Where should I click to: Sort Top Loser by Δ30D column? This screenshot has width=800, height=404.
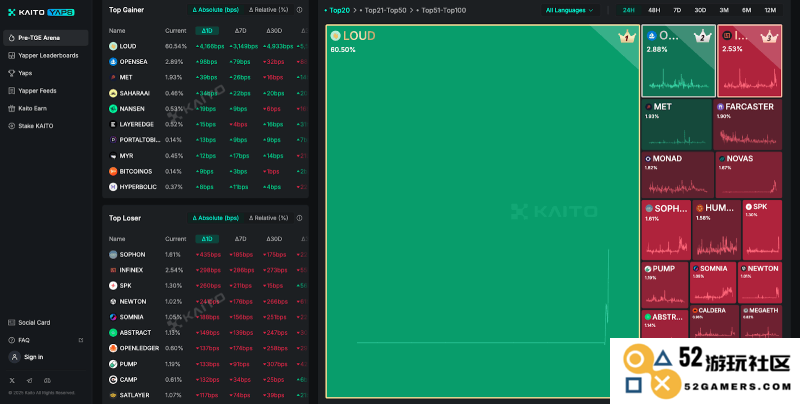coord(274,239)
